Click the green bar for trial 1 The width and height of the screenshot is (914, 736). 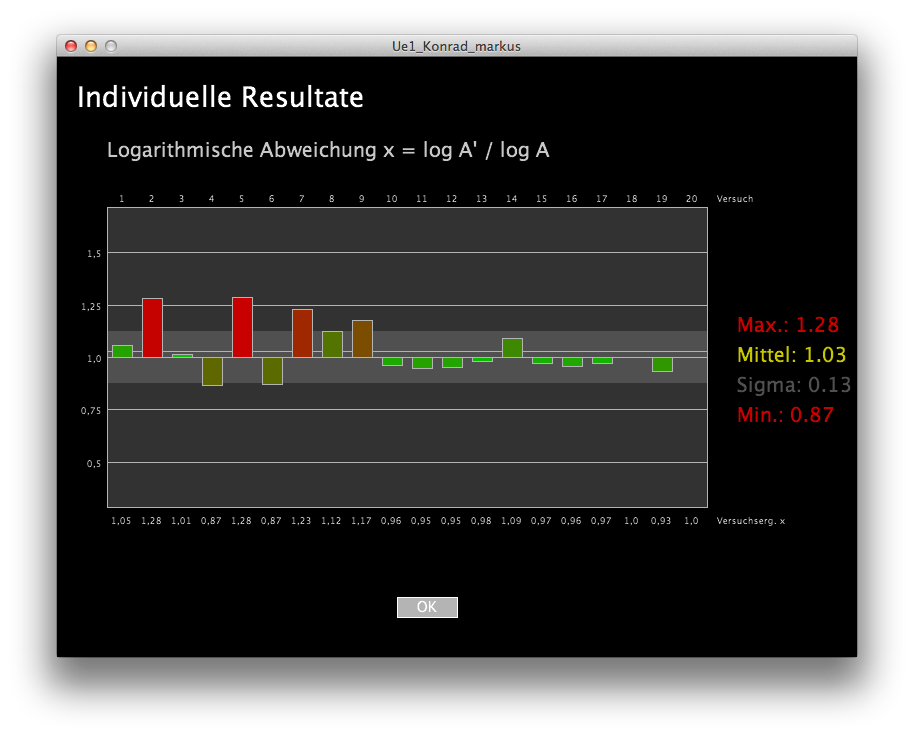pyautogui.click(x=122, y=351)
